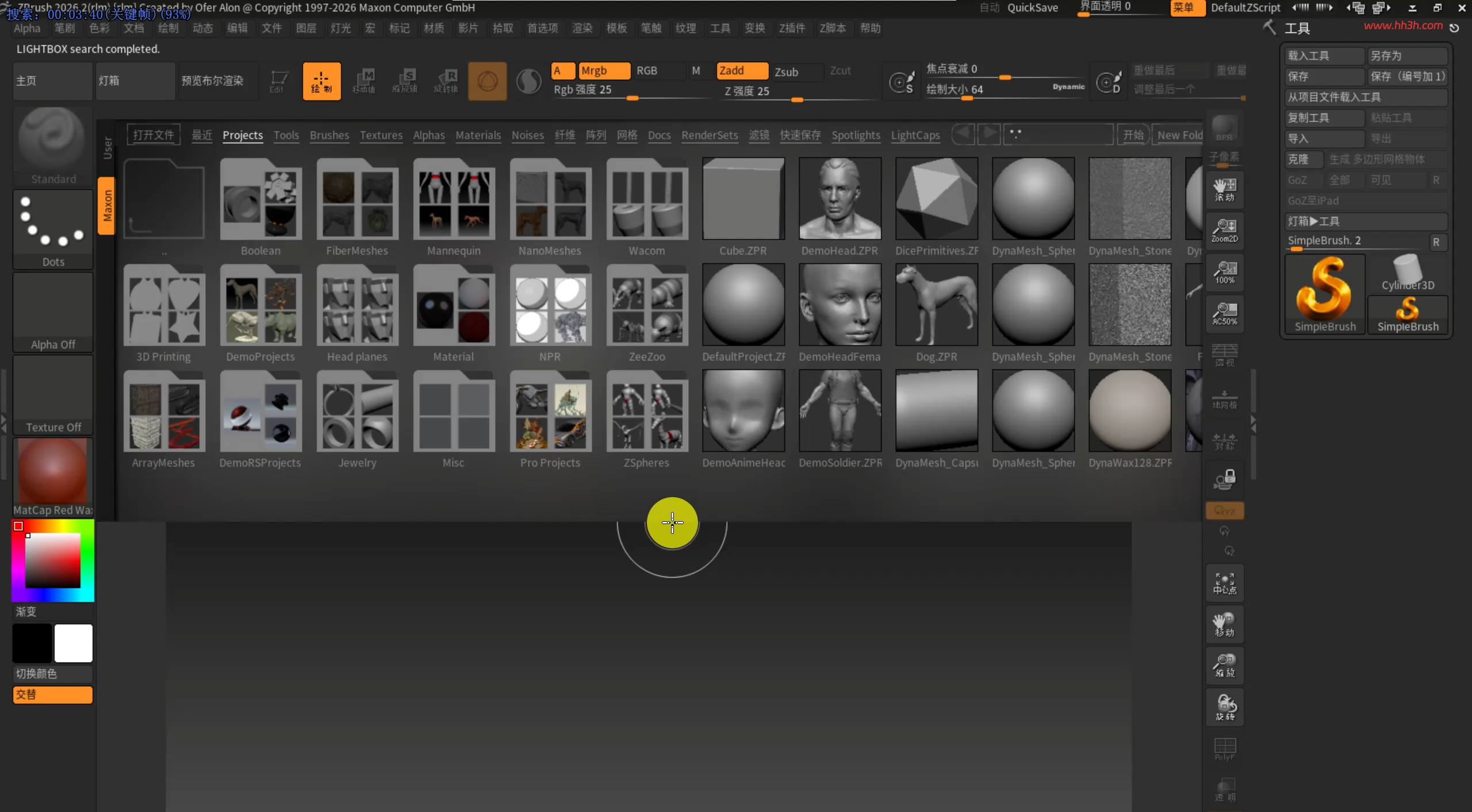Open the Materials lightbox tab
Image resolution: width=1472 pixels, height=812 pixels.
click(x=478, y=135)
